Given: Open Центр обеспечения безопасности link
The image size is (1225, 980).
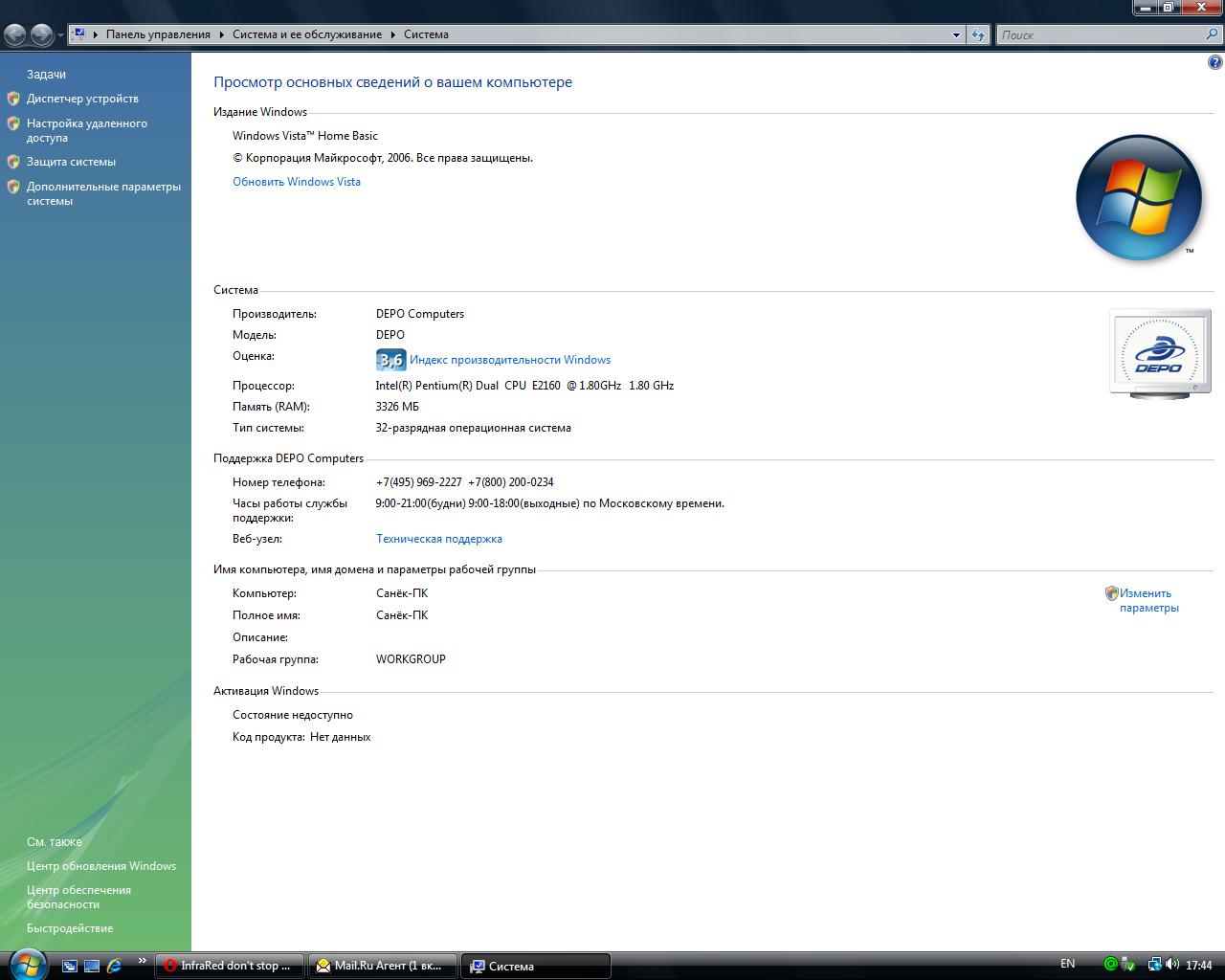Looking at the screenshot, I should coord(78,897).
